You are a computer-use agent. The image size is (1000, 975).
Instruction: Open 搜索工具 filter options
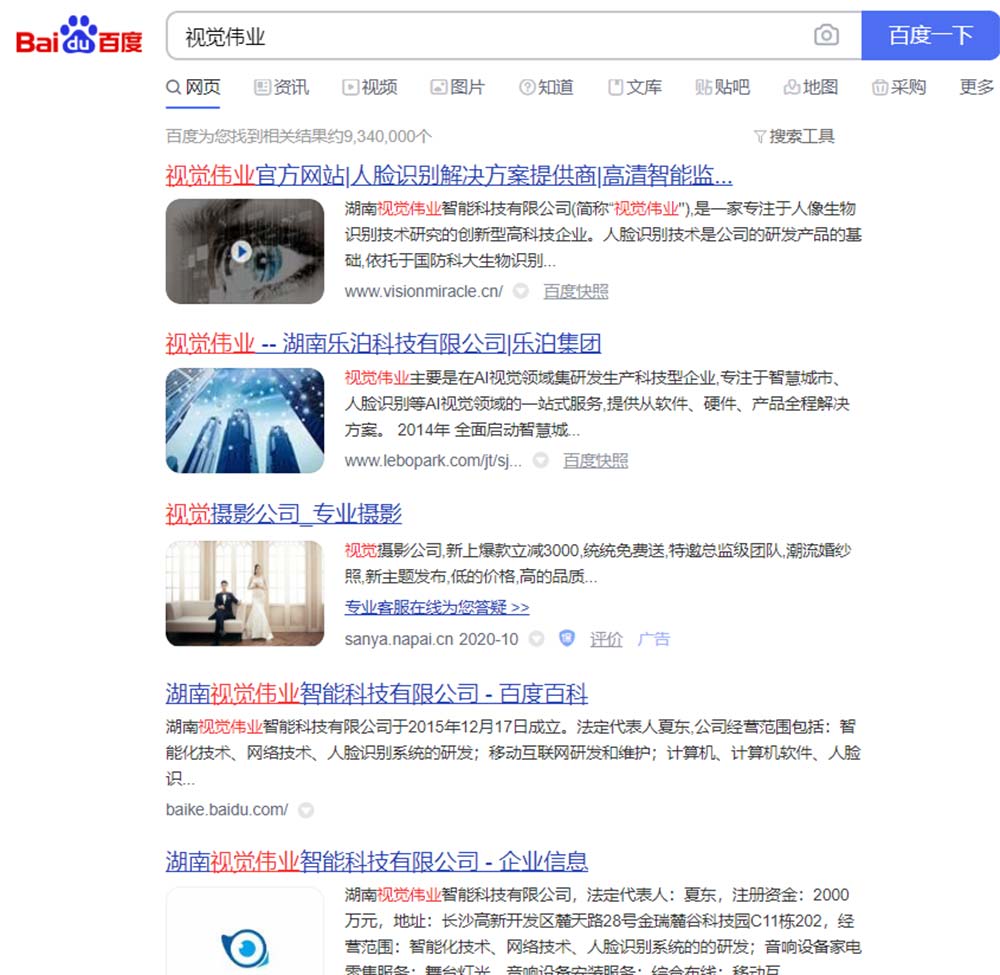(x=793, y=136)
